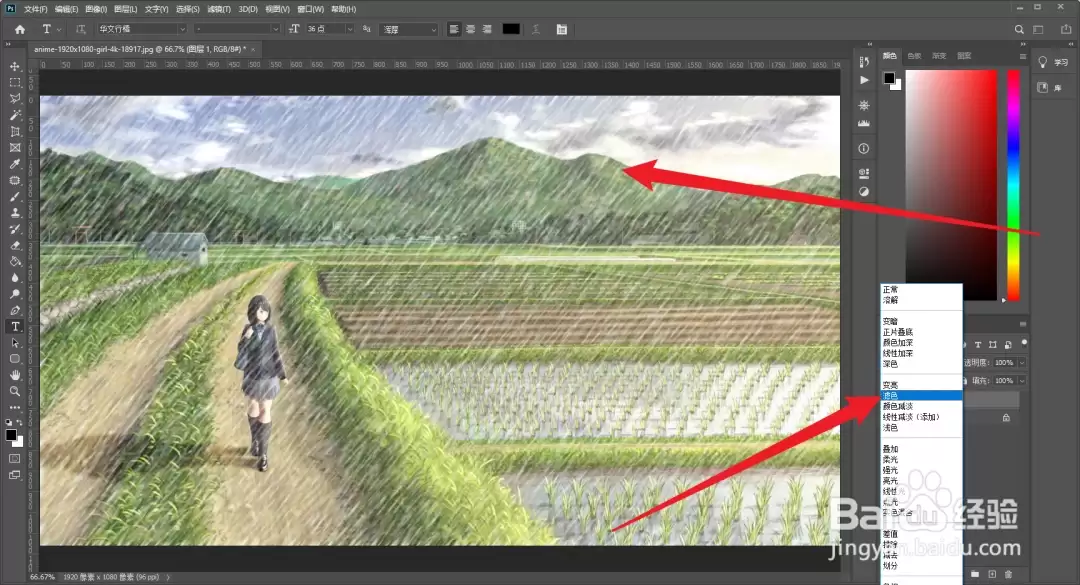This screenshot has width=1080, height=585.
Task: Open the Color panel menu
Action: tap(1023, 56)
